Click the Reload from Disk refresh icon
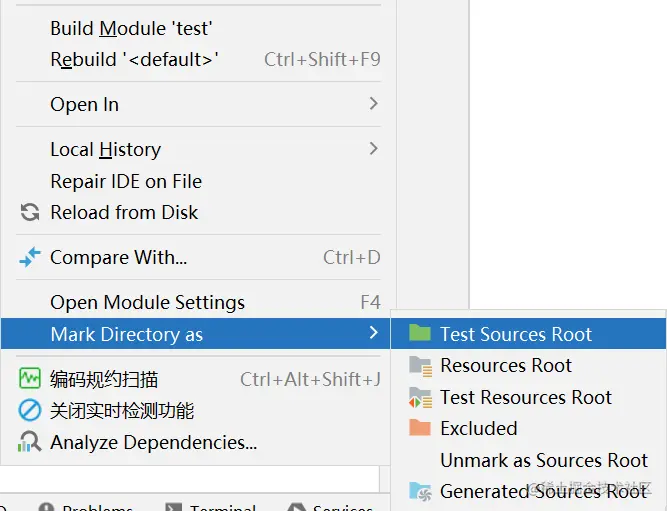 coord(30,213)
